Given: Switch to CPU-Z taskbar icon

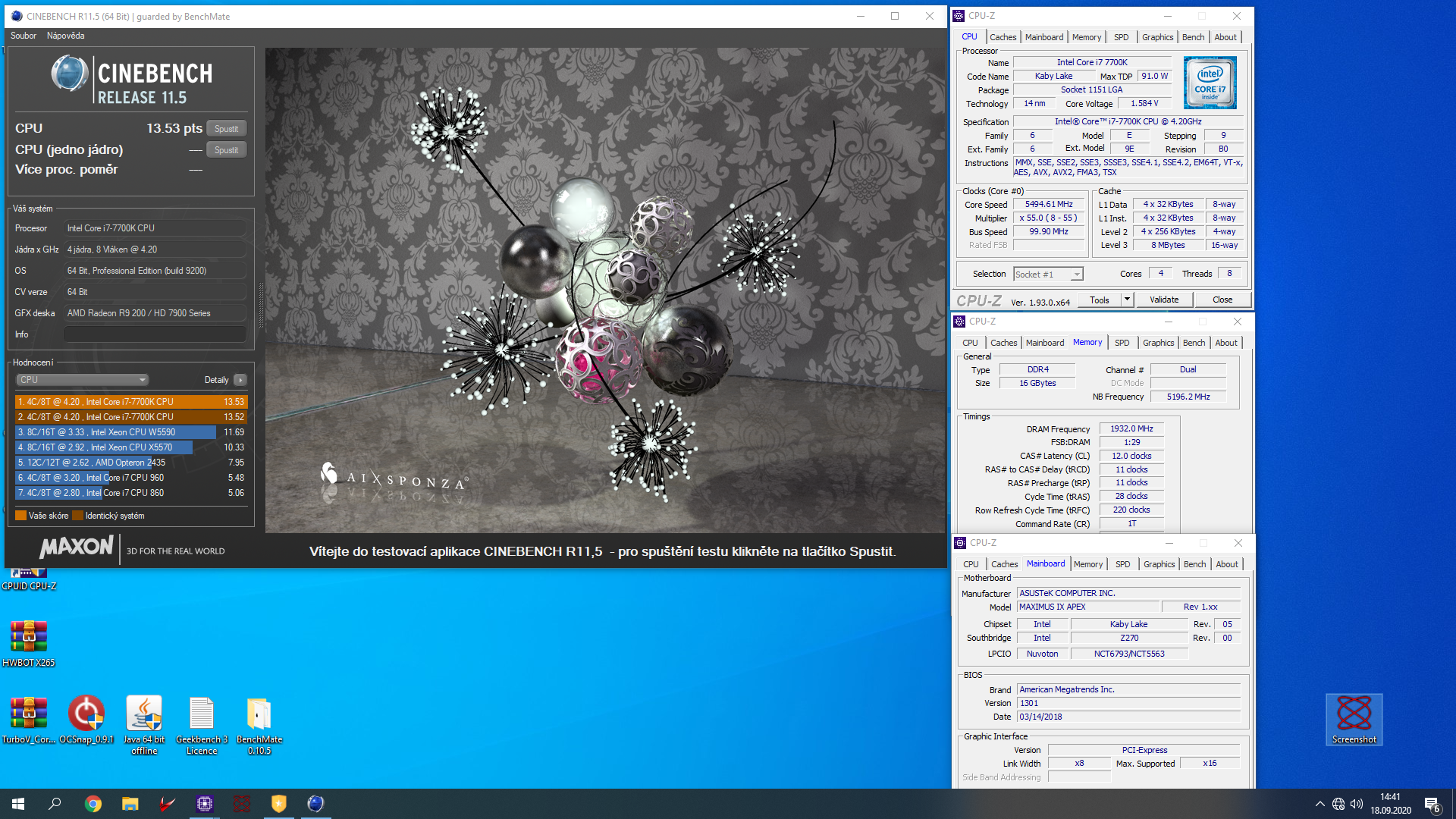Looking at the screenshot, I should click(x=205, y=804).
